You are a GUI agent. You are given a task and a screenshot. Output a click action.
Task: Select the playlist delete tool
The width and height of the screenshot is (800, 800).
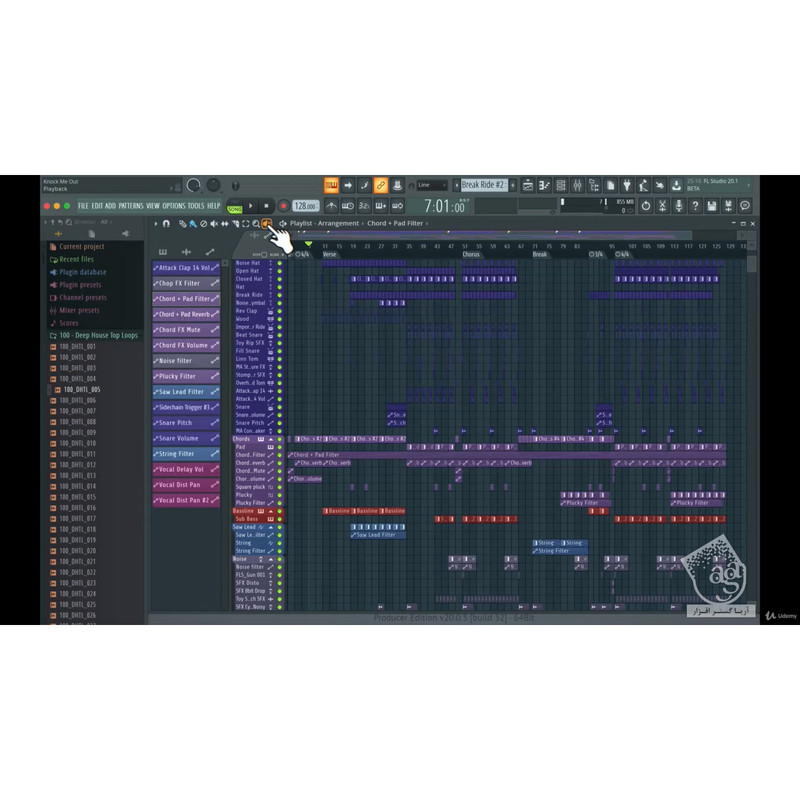pos(204,223)
